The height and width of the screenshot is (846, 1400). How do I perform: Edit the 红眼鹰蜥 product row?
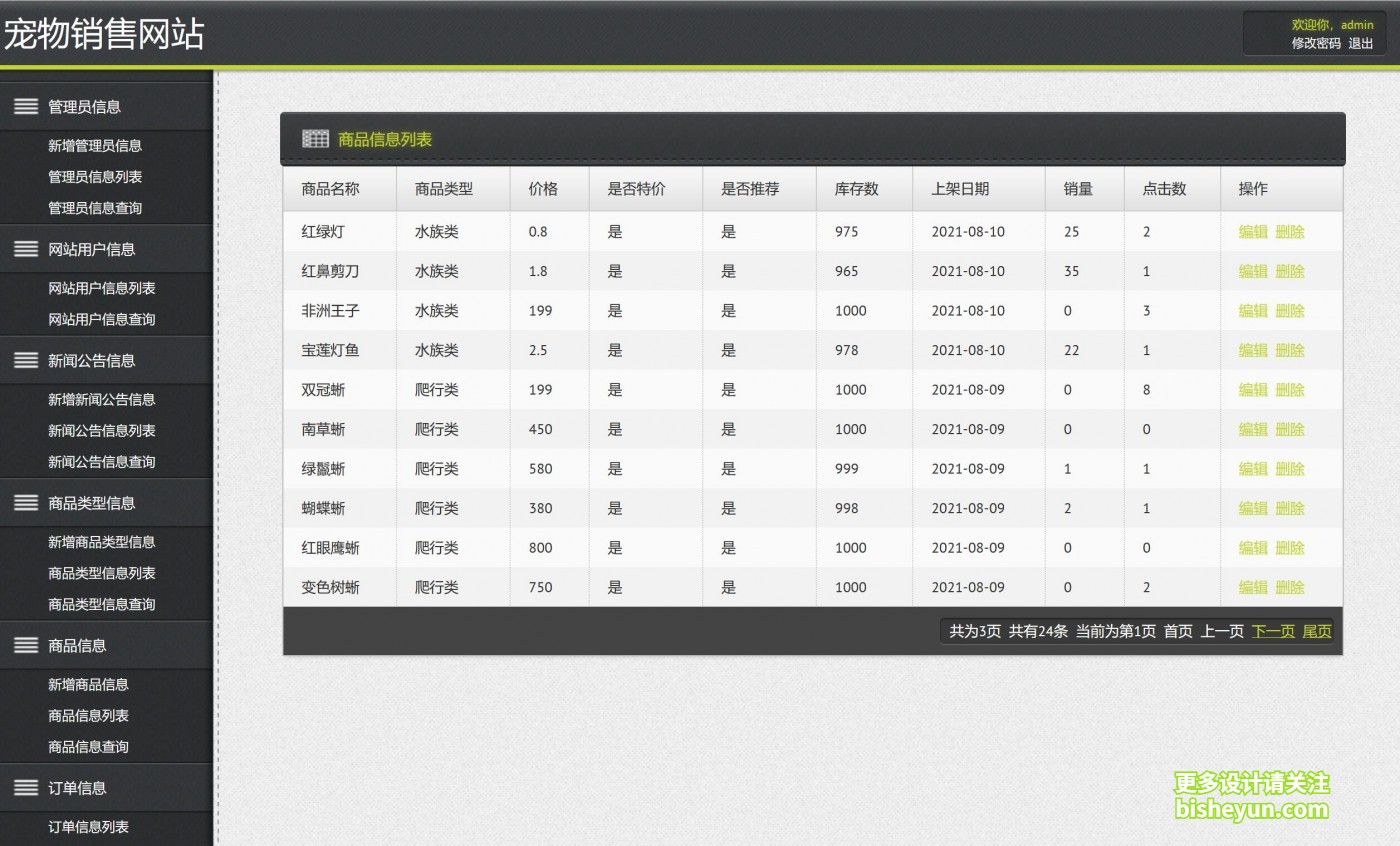[x=1253, y=548]
